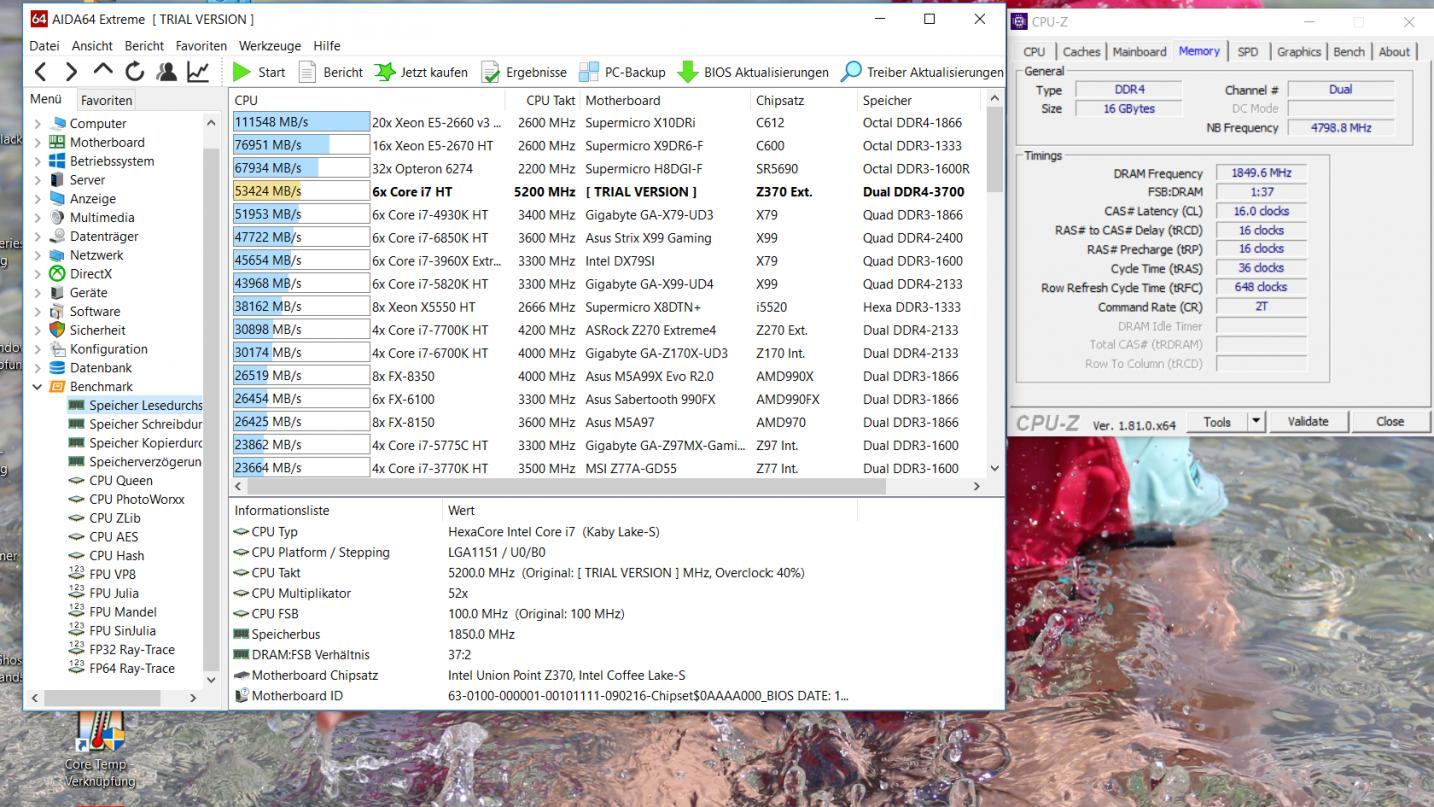1434x807 pixels.
Task: Expand the Server tree node
Action: pyautogui.click(x=38, y=180)
